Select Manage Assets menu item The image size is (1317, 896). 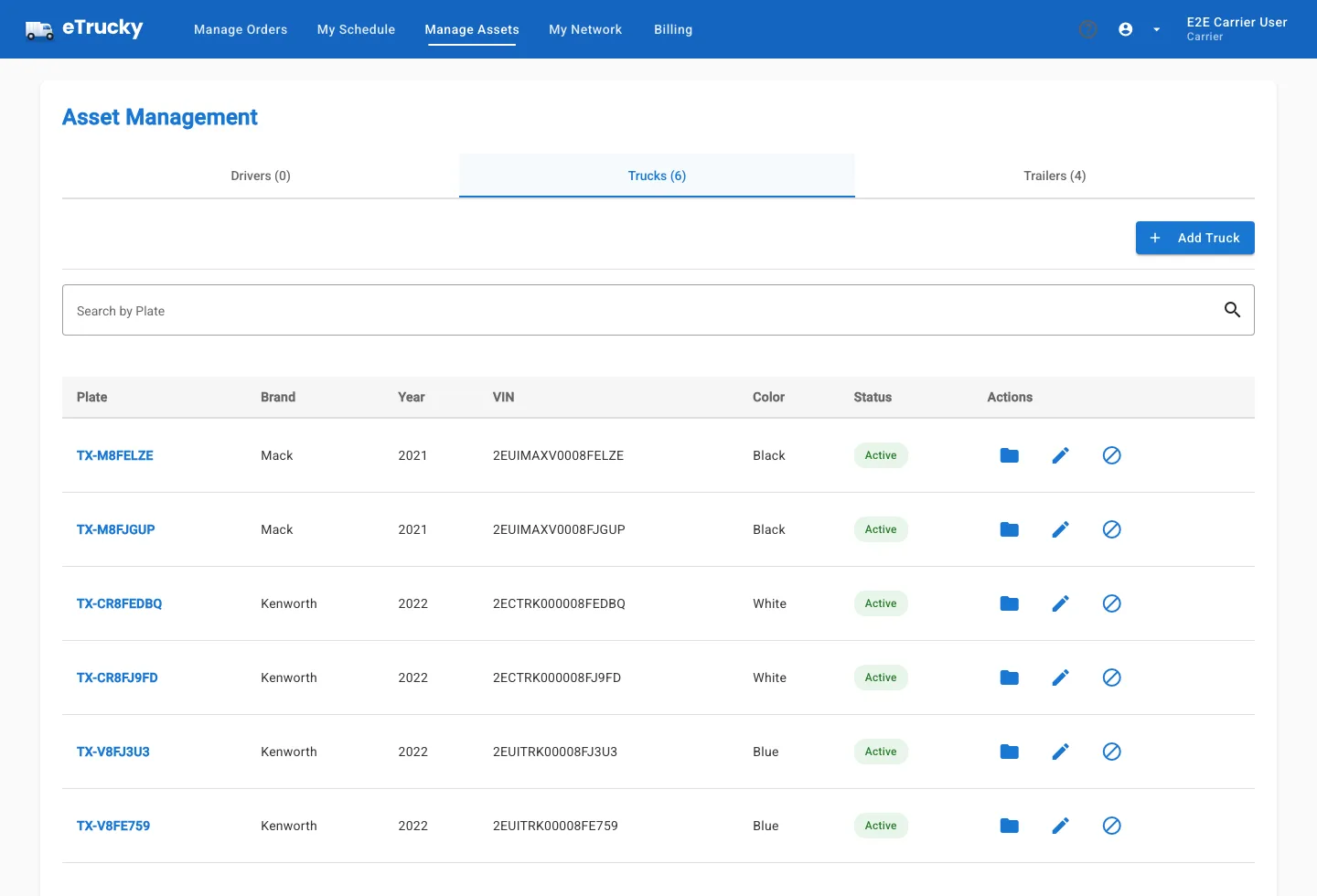point(472,29)
